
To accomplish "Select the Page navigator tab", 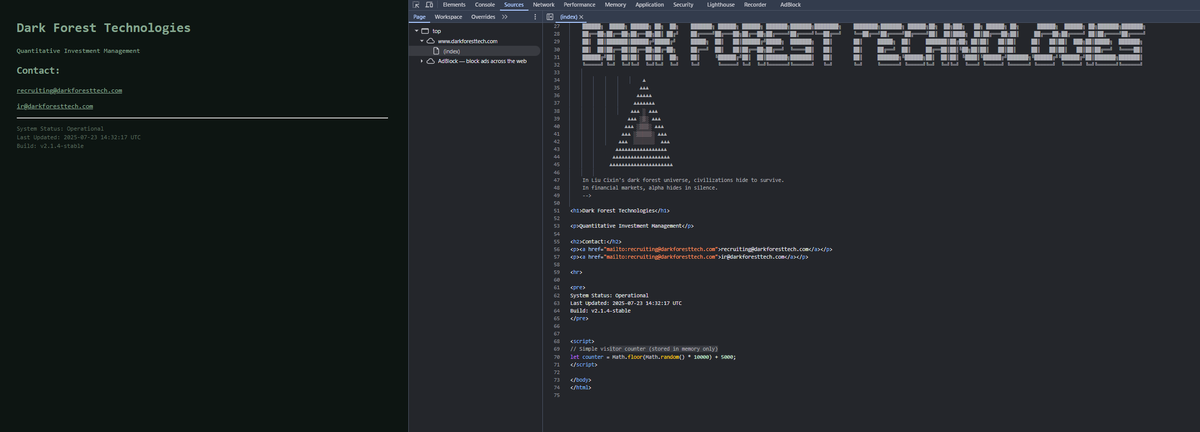I will (x=419, y=17).
